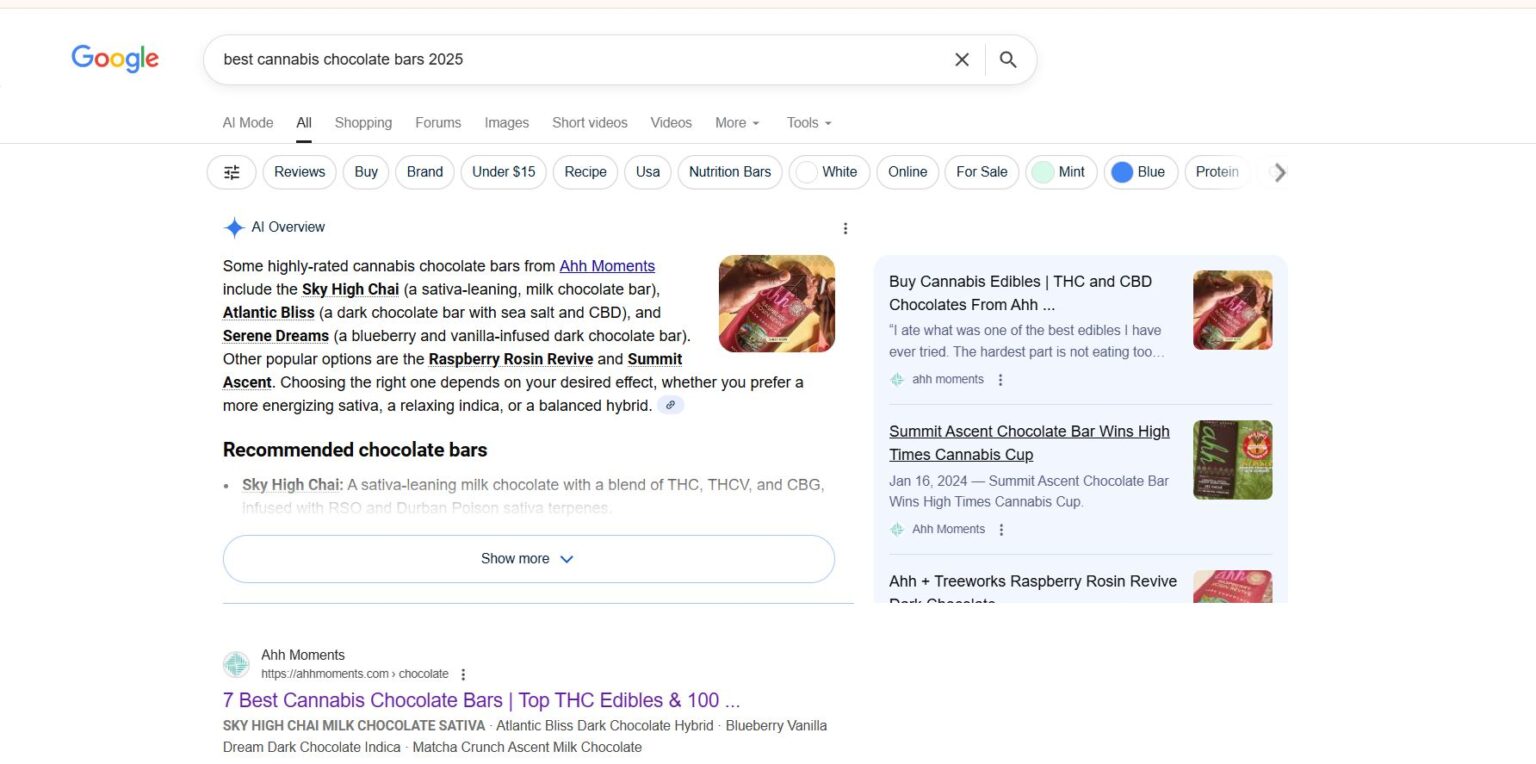Viewport: 1536px width, 764px height.
Task: Clear the search box with X icon
Action: 961,60
